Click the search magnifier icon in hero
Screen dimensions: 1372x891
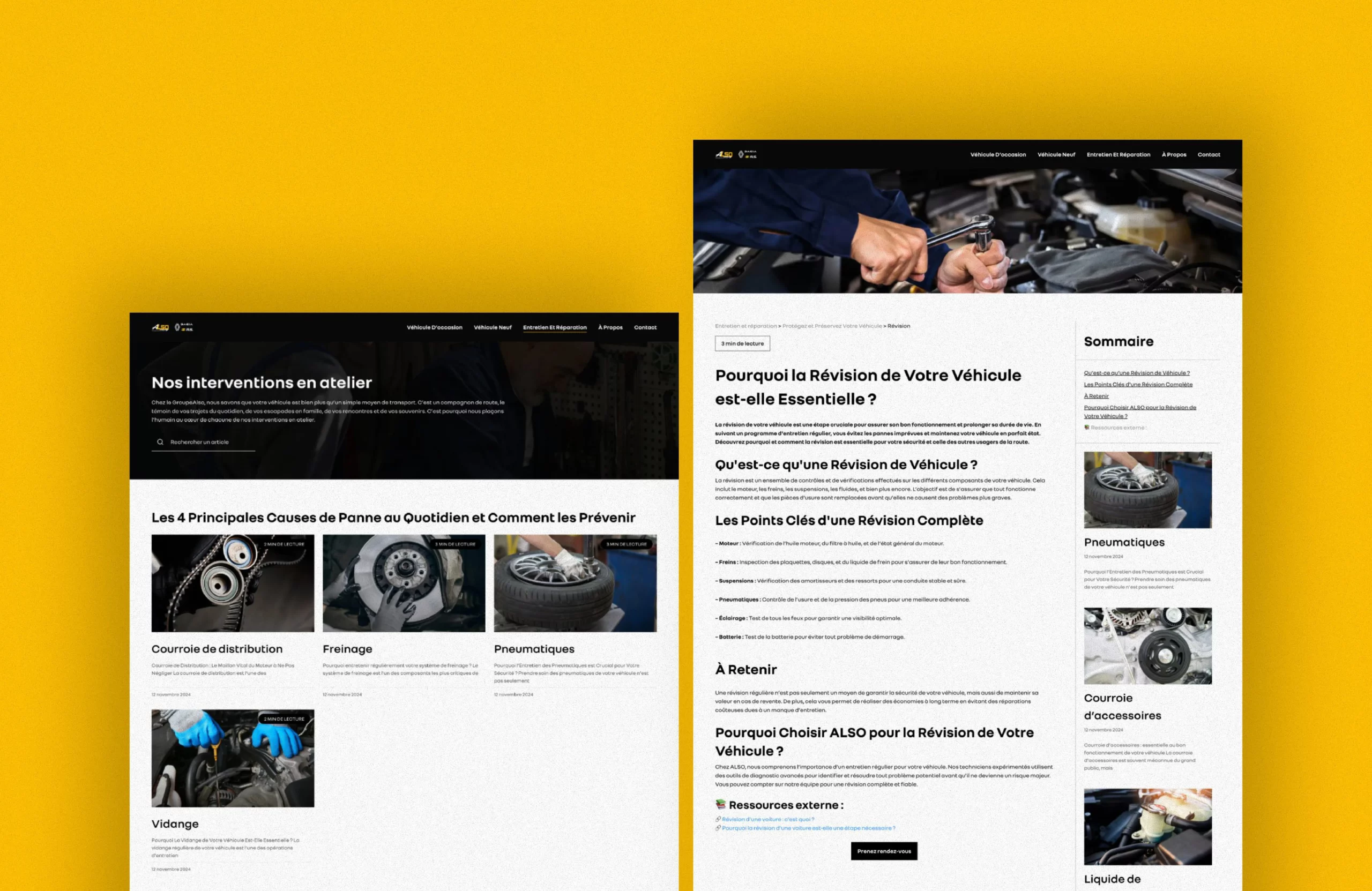160,442
